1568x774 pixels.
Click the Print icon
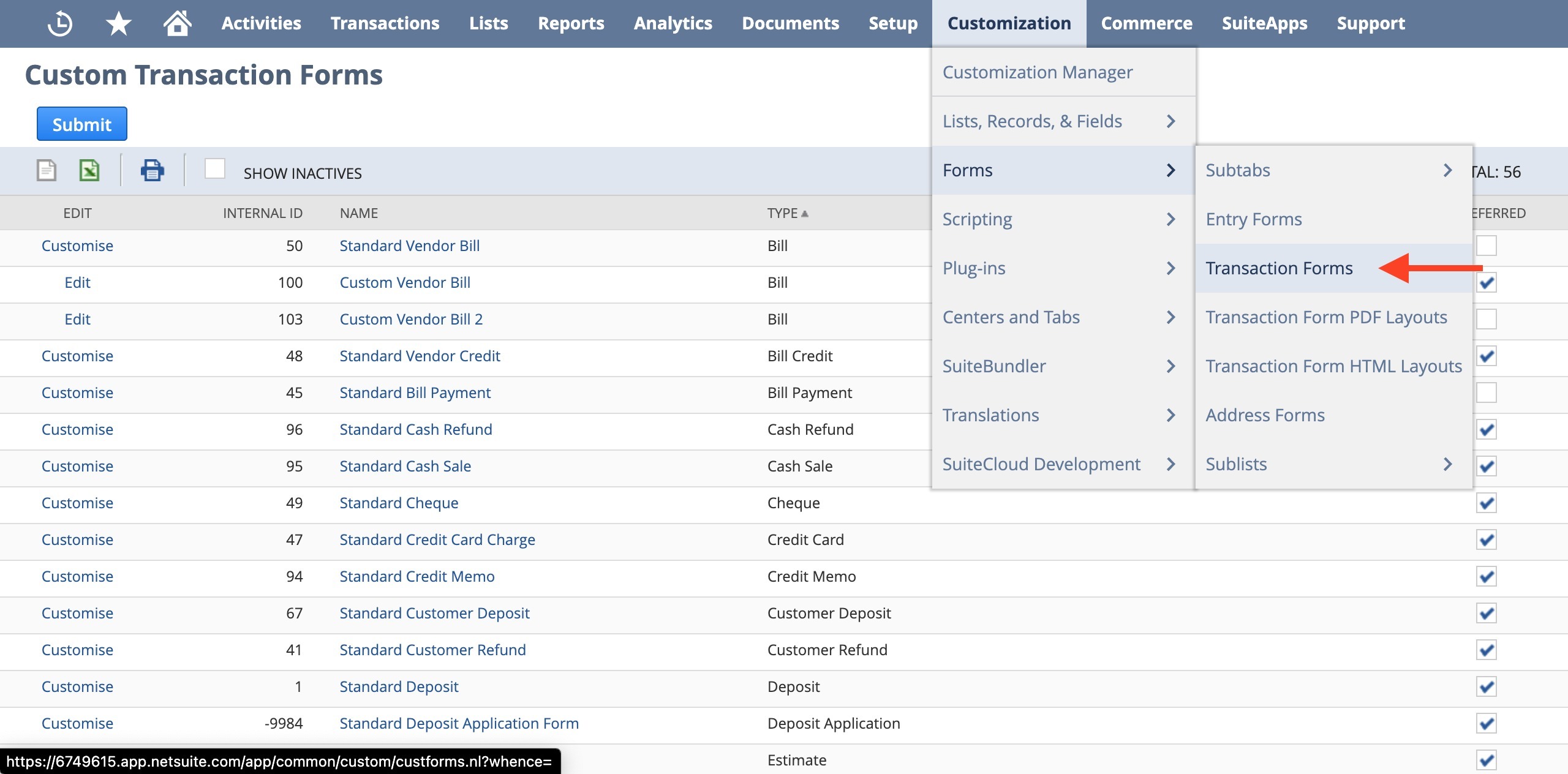pos(152,170)
